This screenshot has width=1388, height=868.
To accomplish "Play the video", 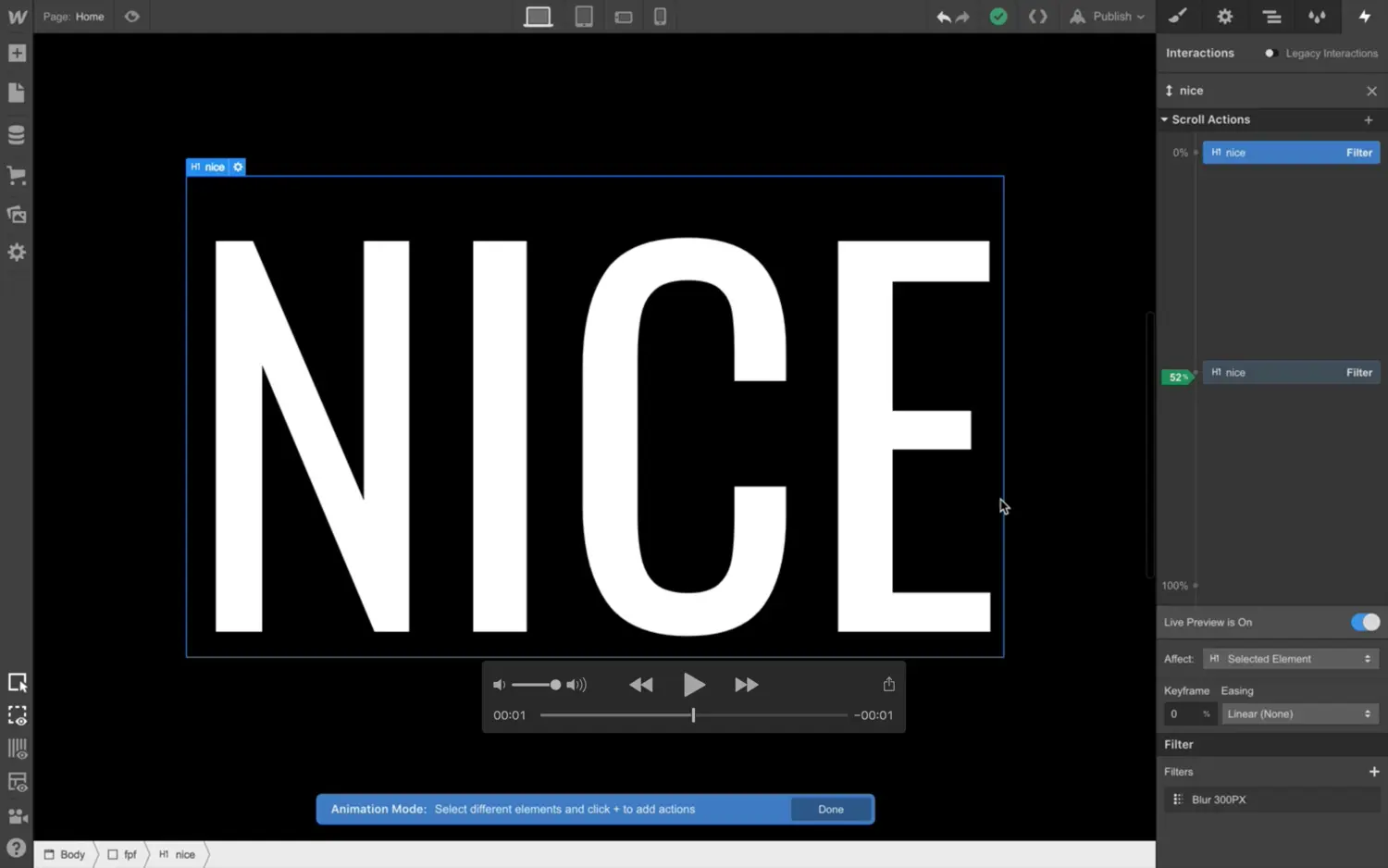I will pos(694,685).
